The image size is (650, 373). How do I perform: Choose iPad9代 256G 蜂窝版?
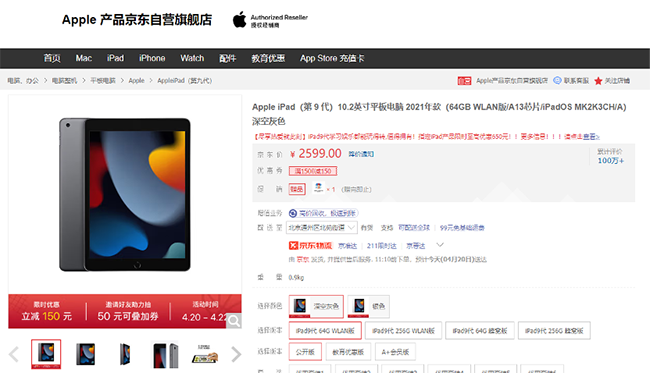tap(554, 331)
